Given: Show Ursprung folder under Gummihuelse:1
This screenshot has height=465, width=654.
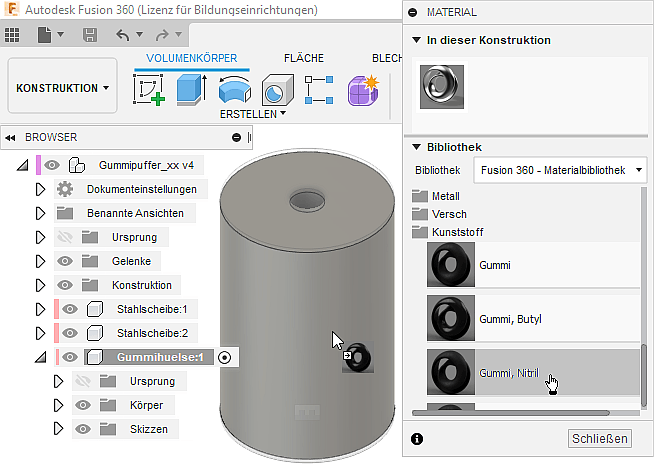Looking at the screenshot, I should (83, 381).
